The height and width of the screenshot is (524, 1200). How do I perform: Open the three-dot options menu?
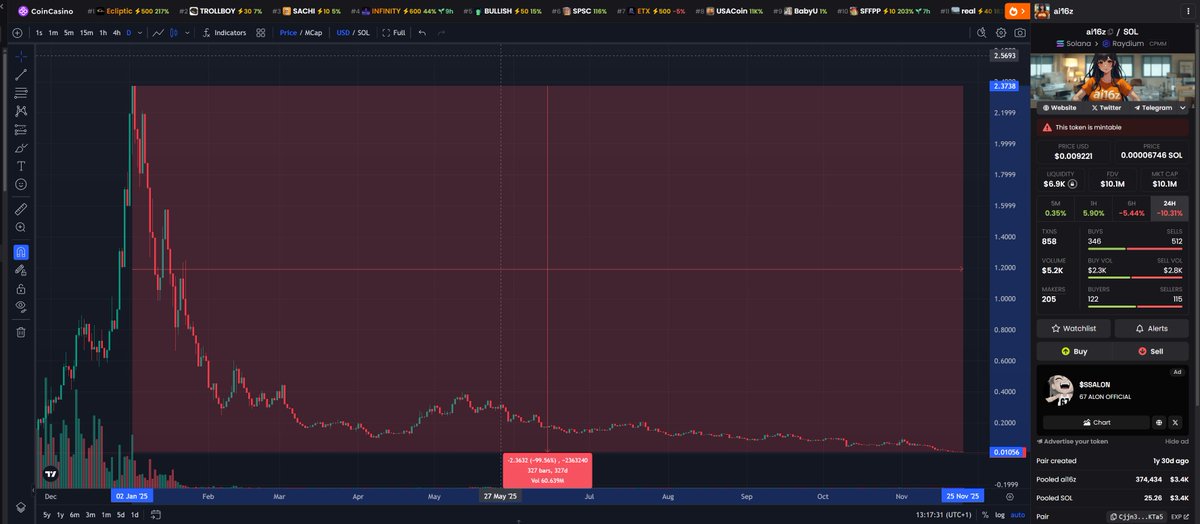click(1188, 11)
